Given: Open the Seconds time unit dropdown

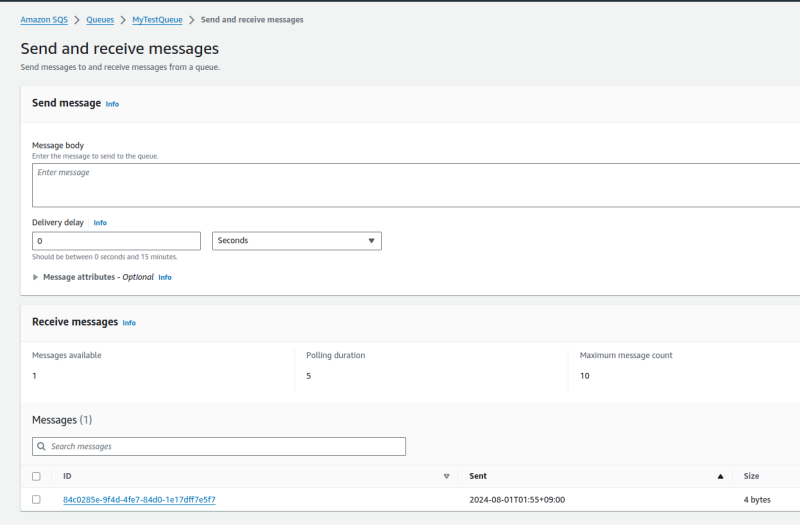Looking at the screenshot, I should [x=297, y=241].
